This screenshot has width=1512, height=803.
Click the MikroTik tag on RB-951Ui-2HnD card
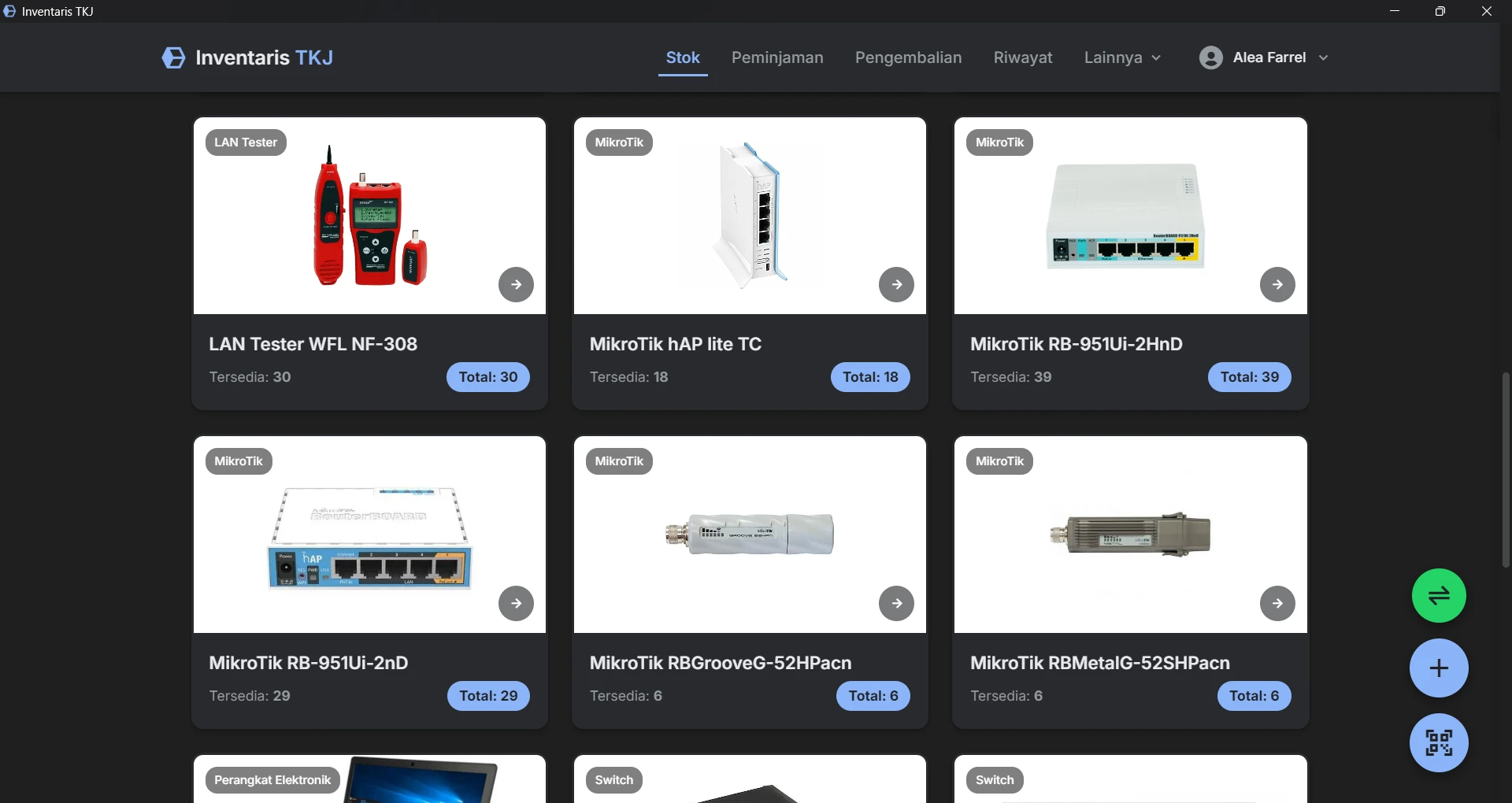coord(999,142)
